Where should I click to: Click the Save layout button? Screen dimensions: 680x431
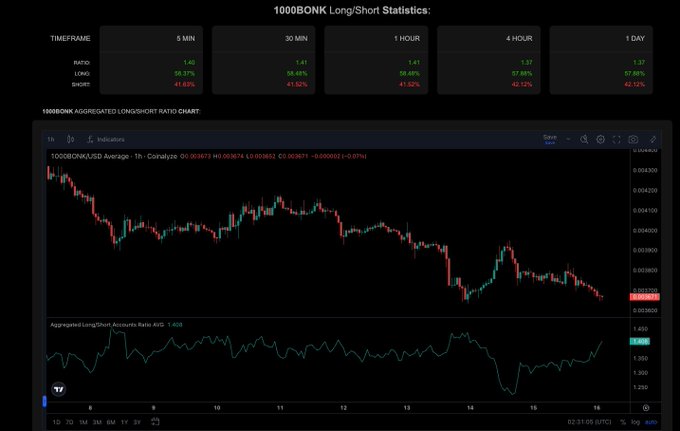(x=549, y=139)
